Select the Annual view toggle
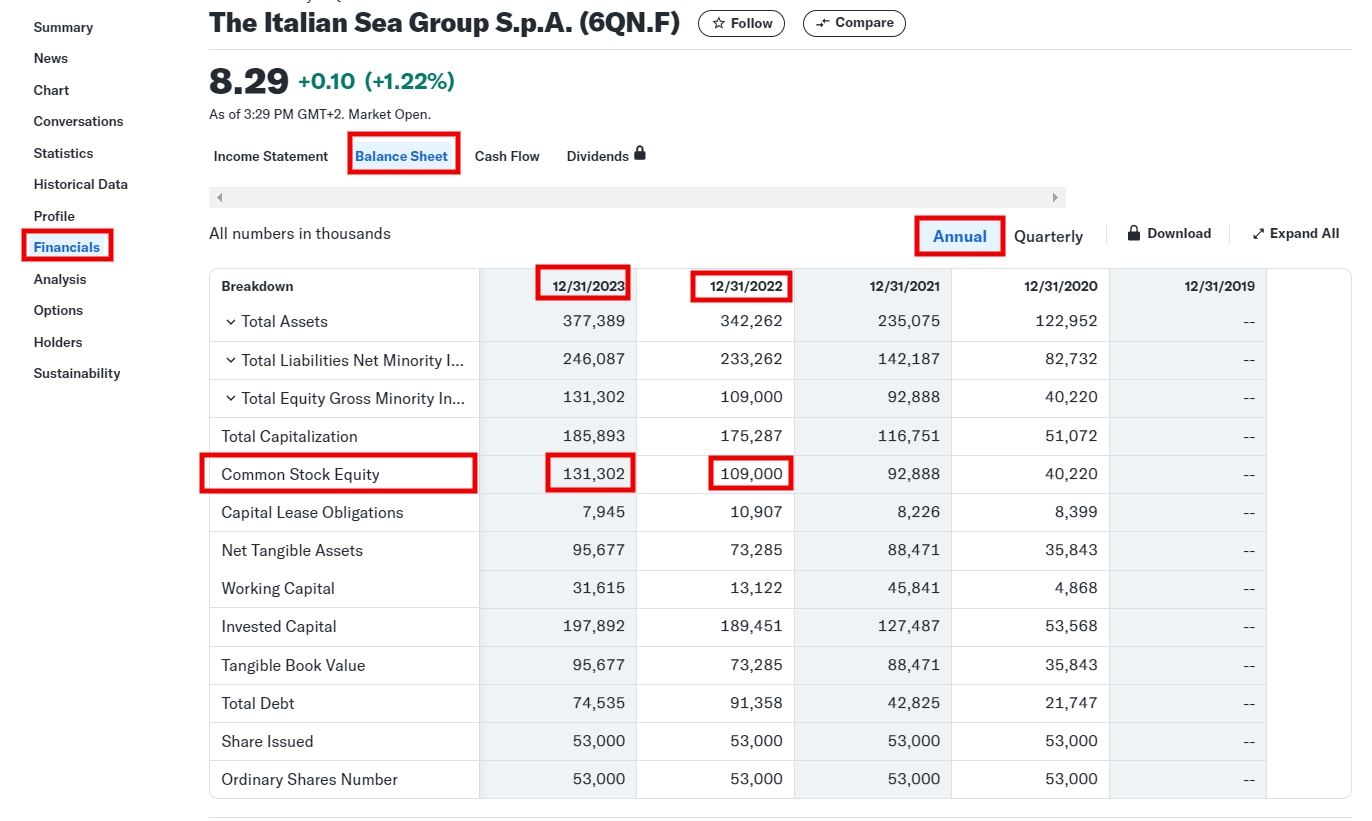 958,236
